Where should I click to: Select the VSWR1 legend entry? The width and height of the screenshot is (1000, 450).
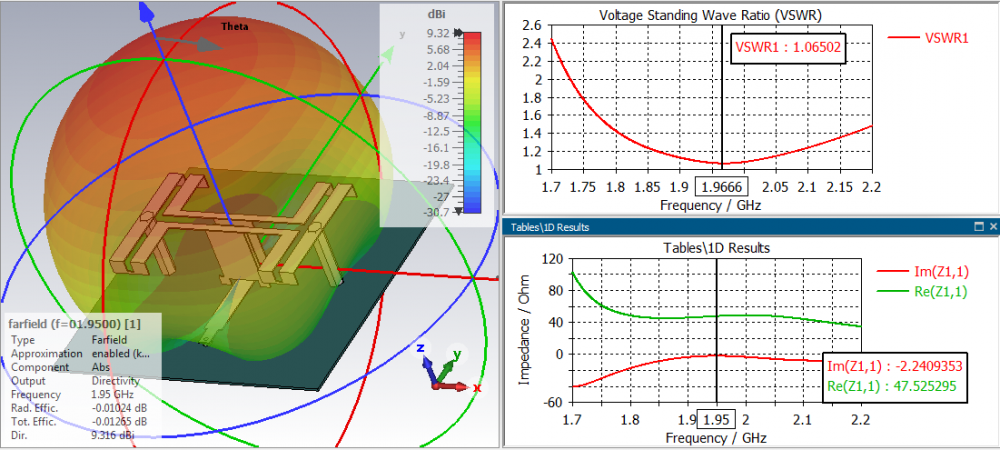coord(929,38)
